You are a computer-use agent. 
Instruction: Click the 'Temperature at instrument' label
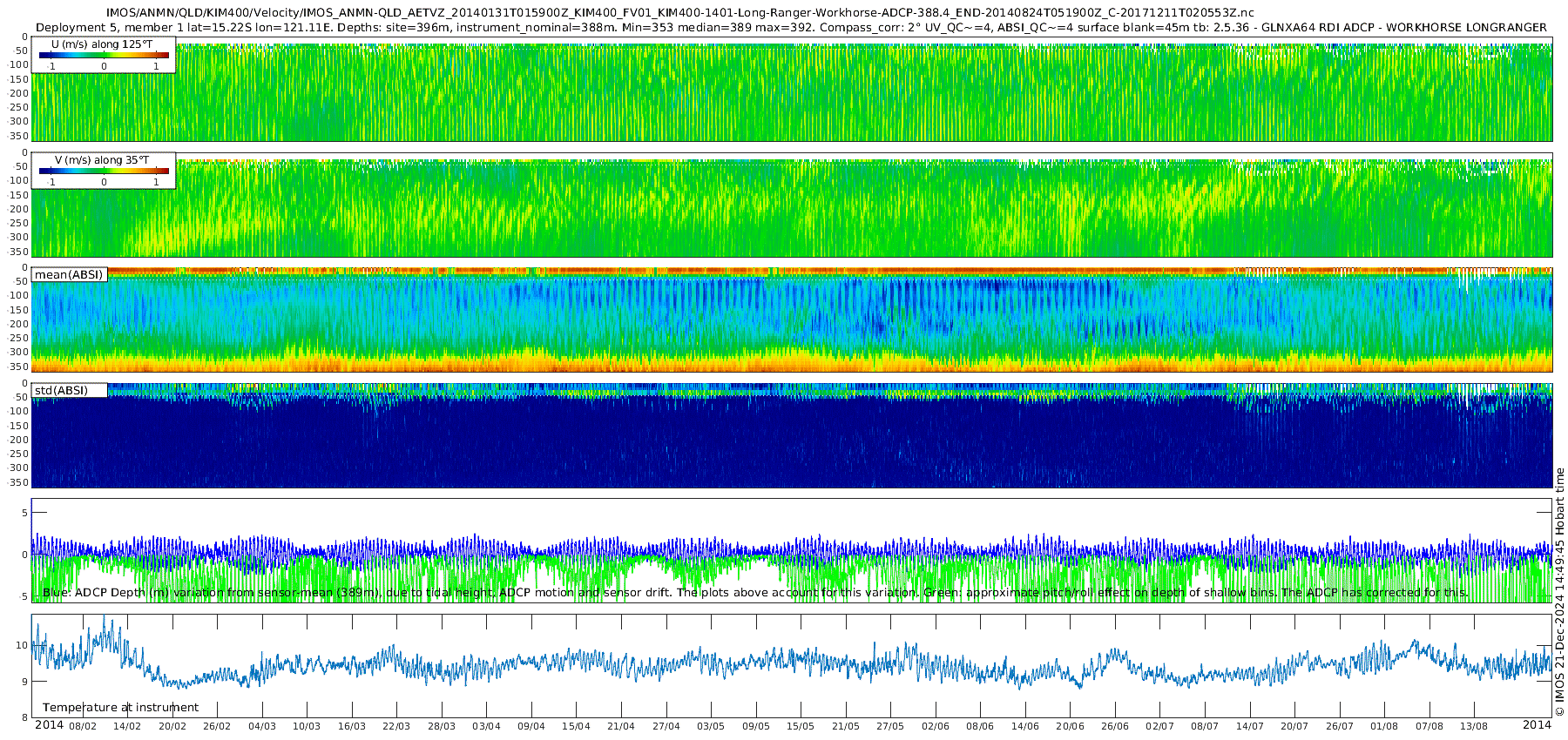tap(120, 708)
